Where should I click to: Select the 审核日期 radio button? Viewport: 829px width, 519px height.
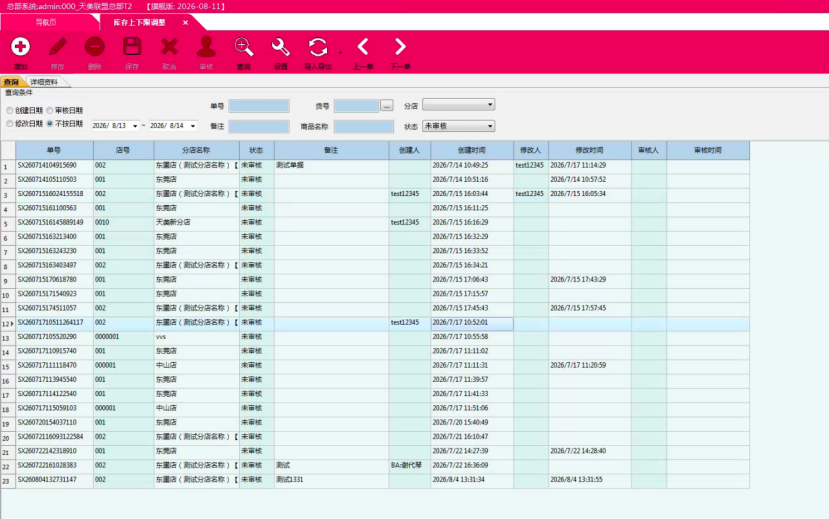(50, 110)
